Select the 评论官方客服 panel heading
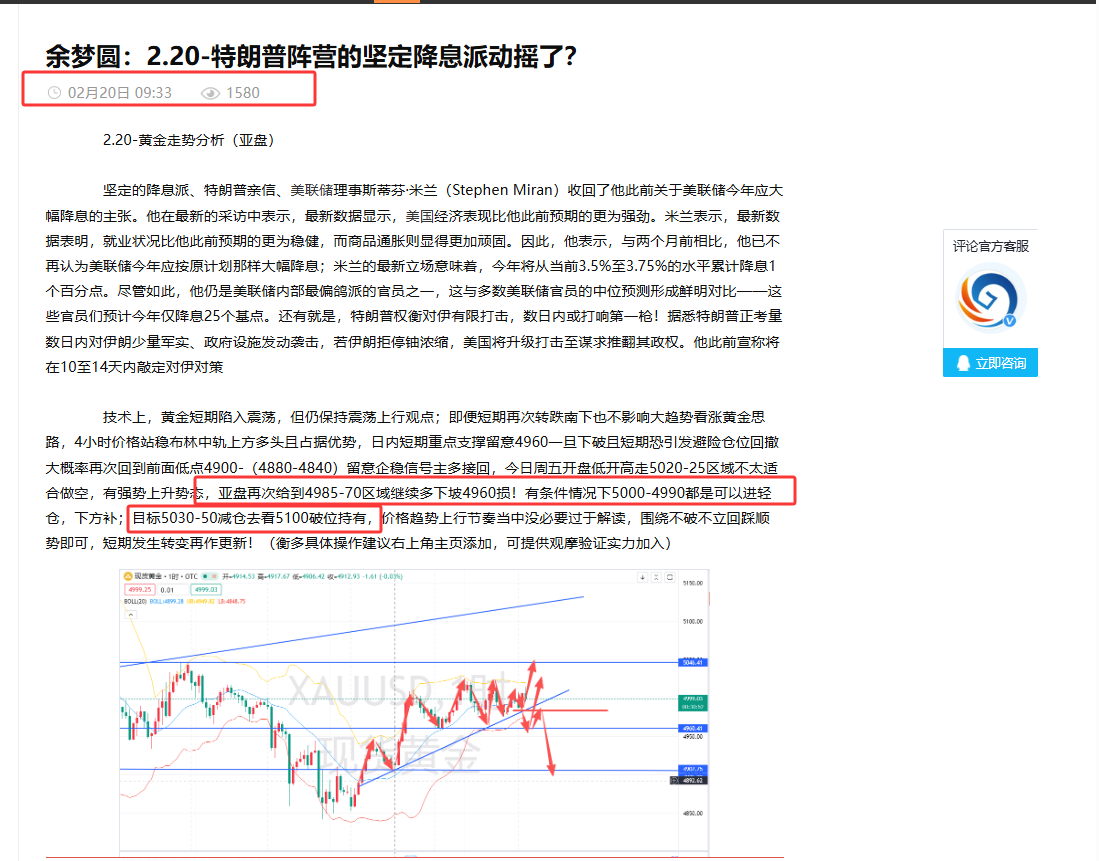 click(989, 246)
